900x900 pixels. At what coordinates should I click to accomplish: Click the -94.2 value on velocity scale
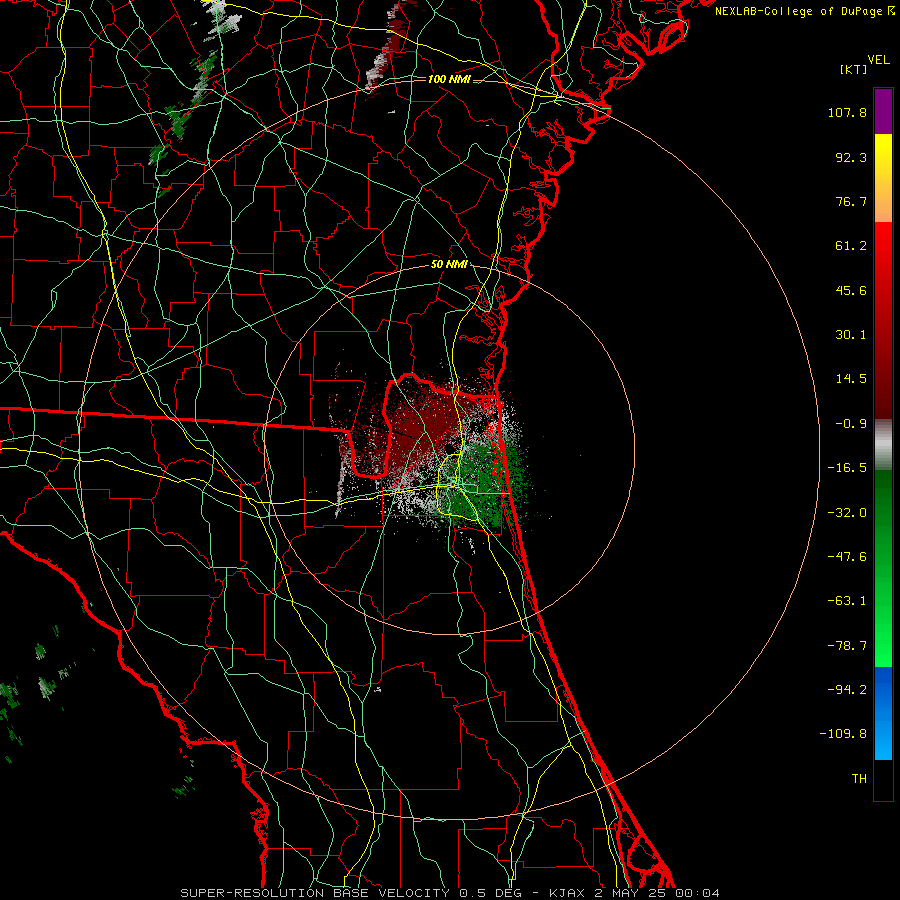(x=847, y=689)
